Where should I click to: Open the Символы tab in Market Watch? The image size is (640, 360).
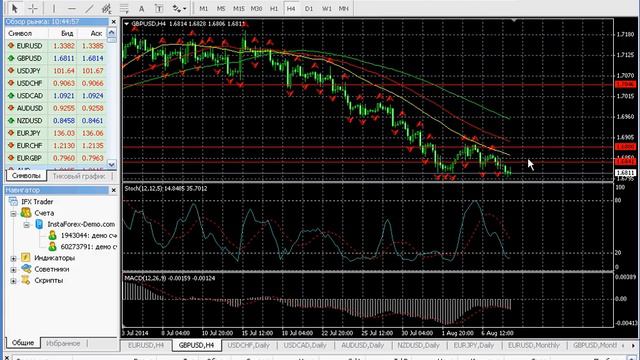[26, 176]
